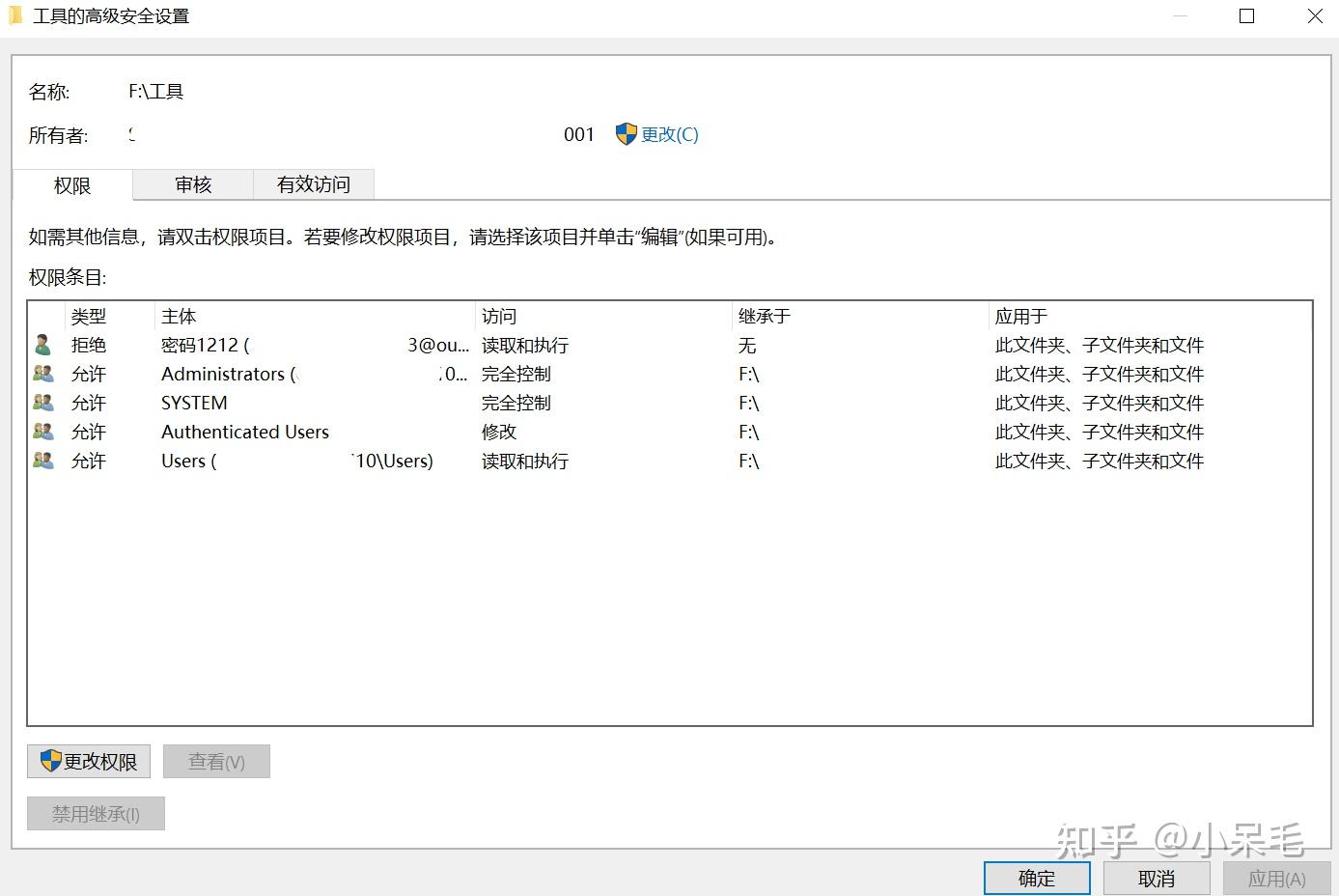Screen dimensions: 1339x896
Task: Click the user icon of the 拒绝 entry
Action: pos(42,345)
